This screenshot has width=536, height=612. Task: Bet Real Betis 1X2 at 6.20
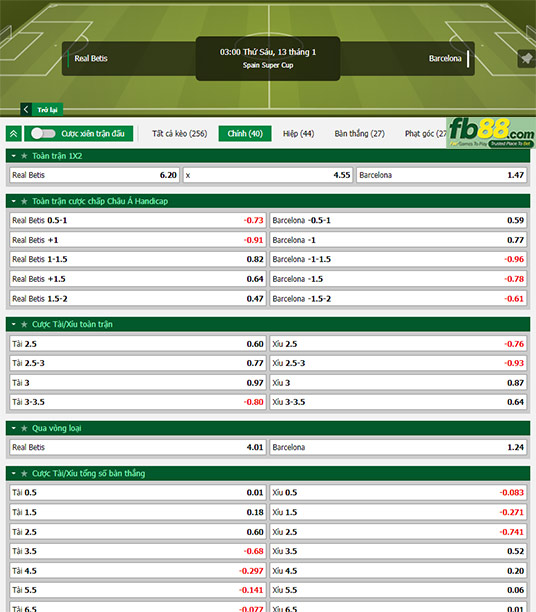click(x=94, y=175)
